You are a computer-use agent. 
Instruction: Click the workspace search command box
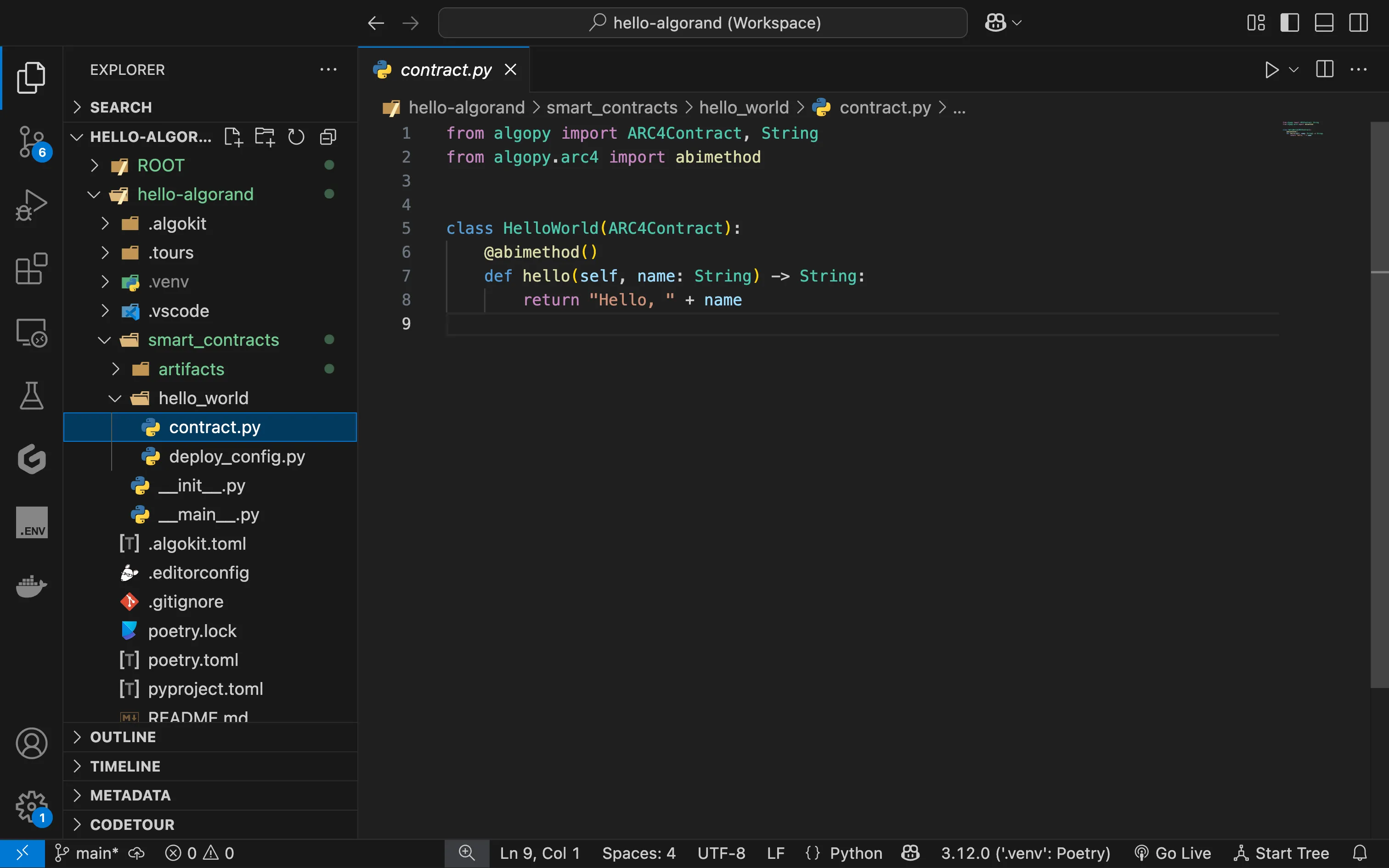coord(702,23)
